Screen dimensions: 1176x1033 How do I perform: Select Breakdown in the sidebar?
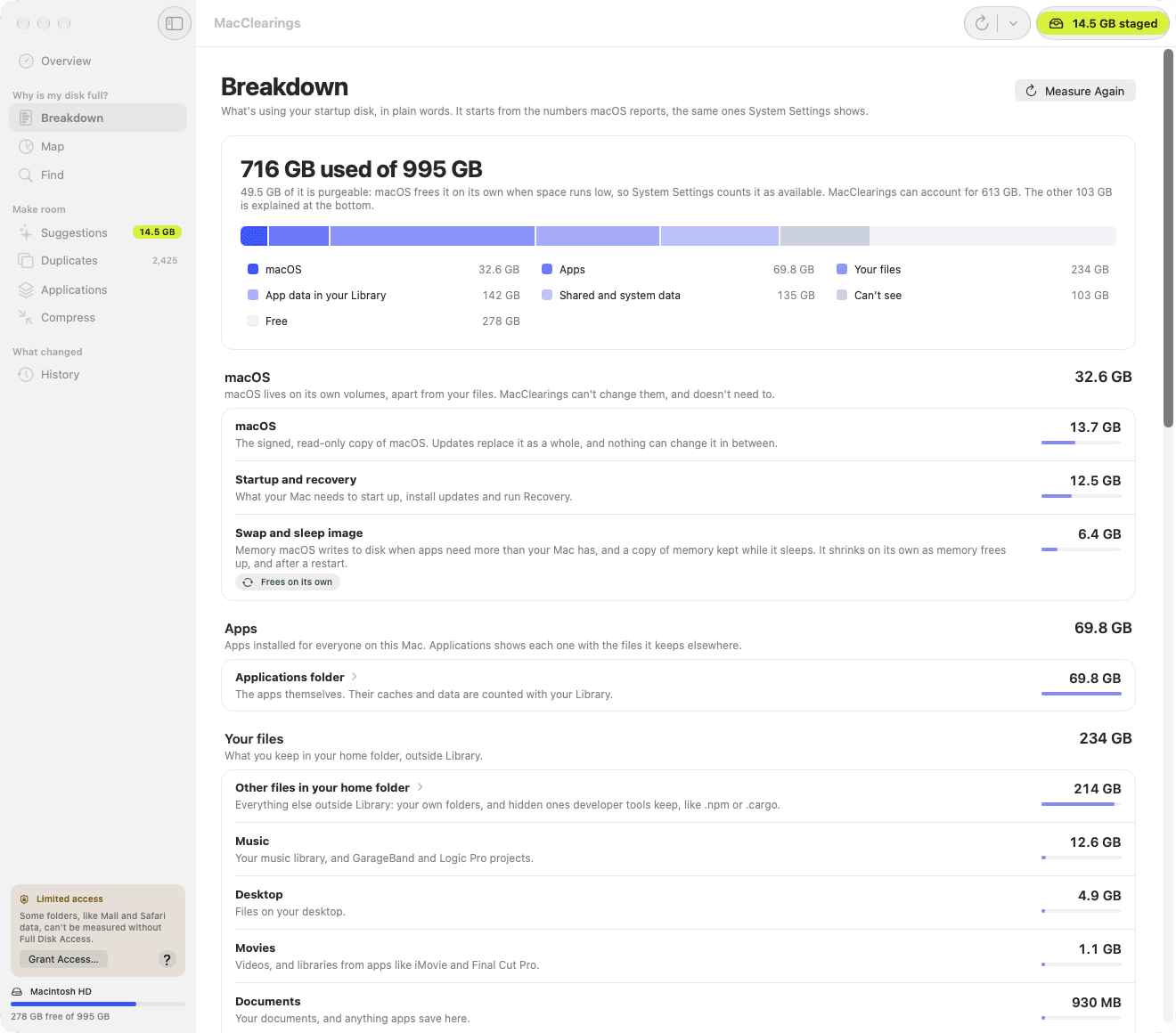click(x=98, y=118)
